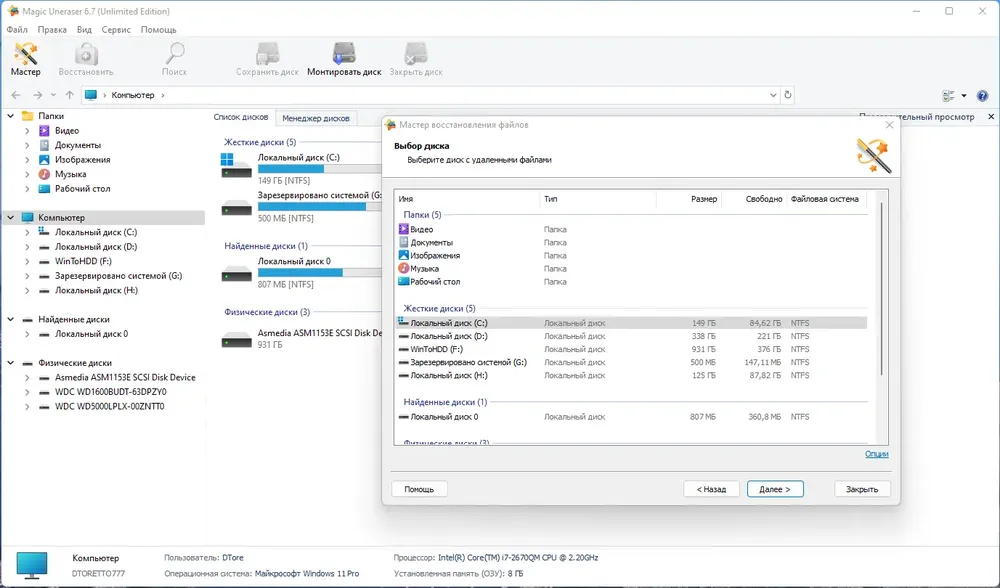The height and width of the screenshot is (588, 1000).
Task: Click the < Назад button
Action: [x=711, y=489]
